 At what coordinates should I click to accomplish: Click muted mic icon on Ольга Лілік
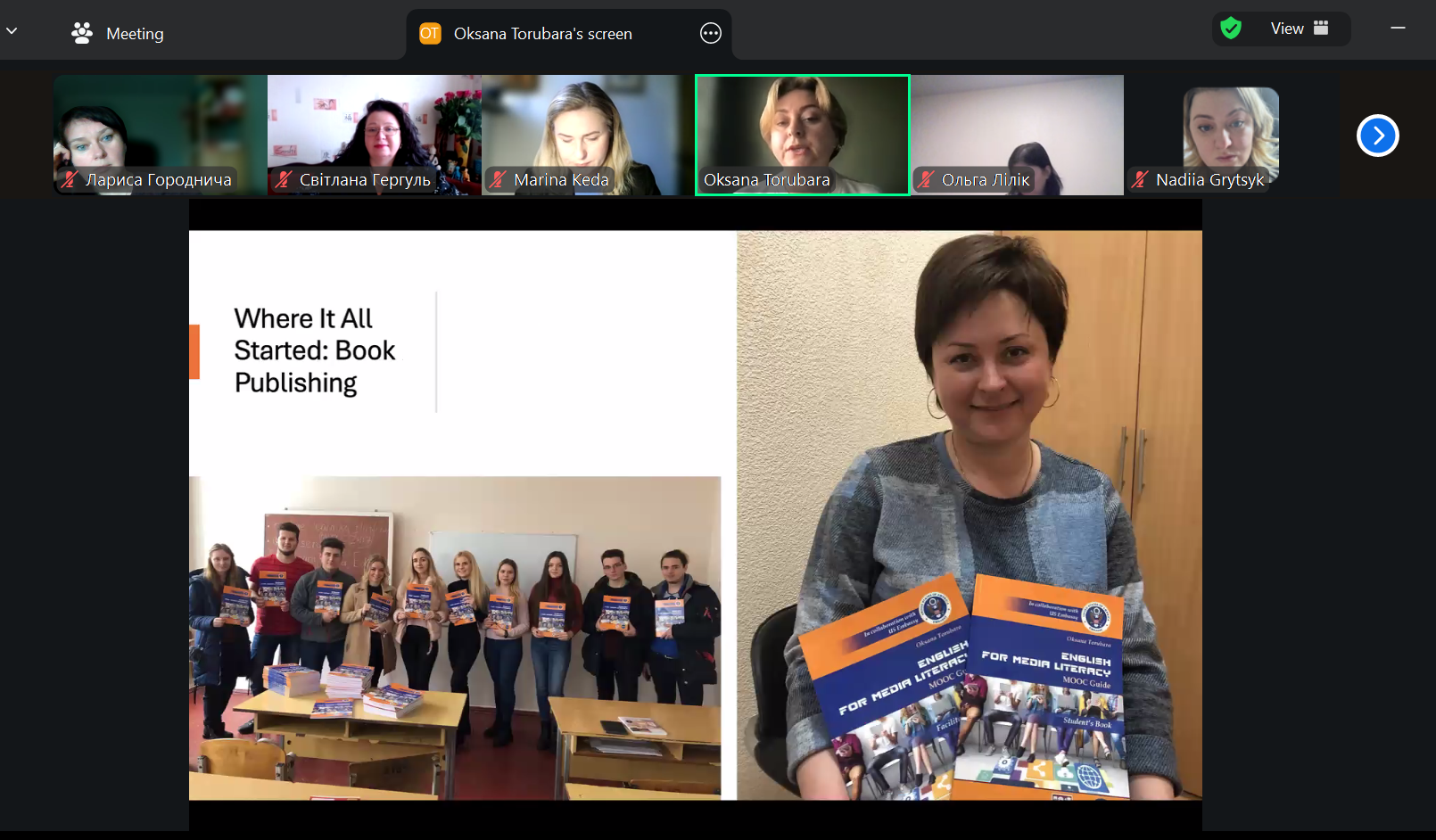point(926,180)
